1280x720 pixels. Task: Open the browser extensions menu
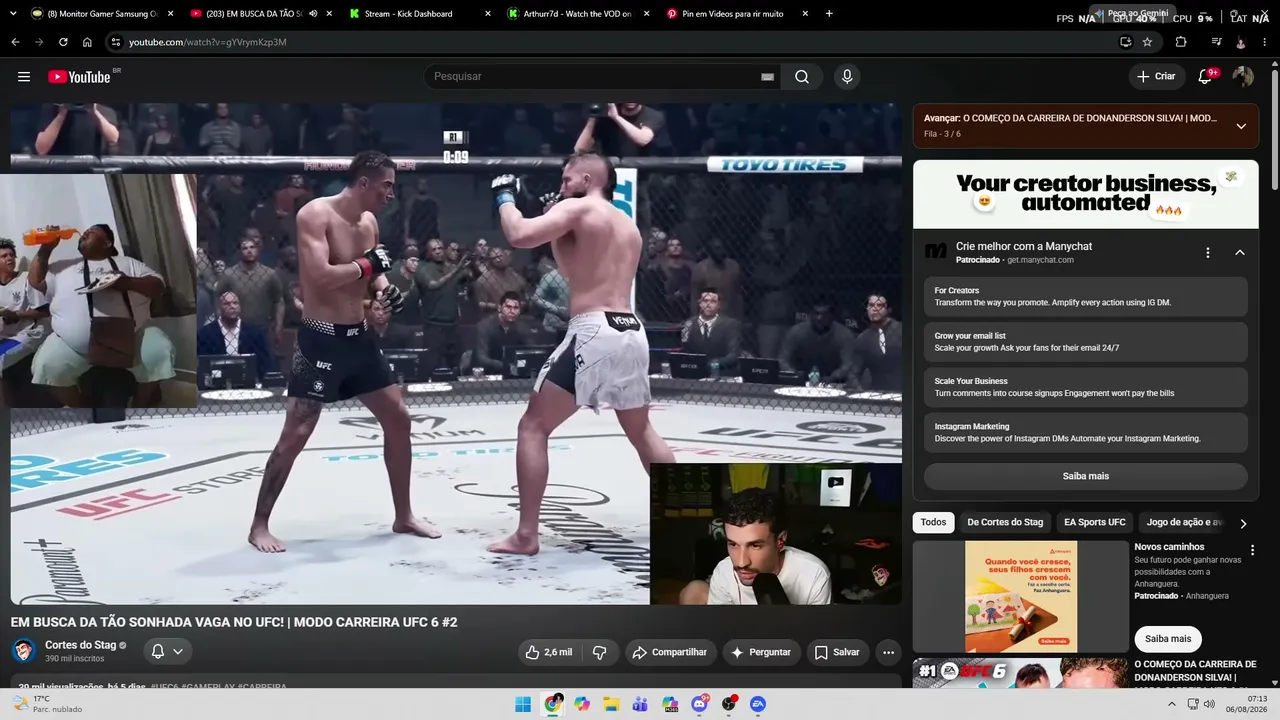[x=1181, y=42]
